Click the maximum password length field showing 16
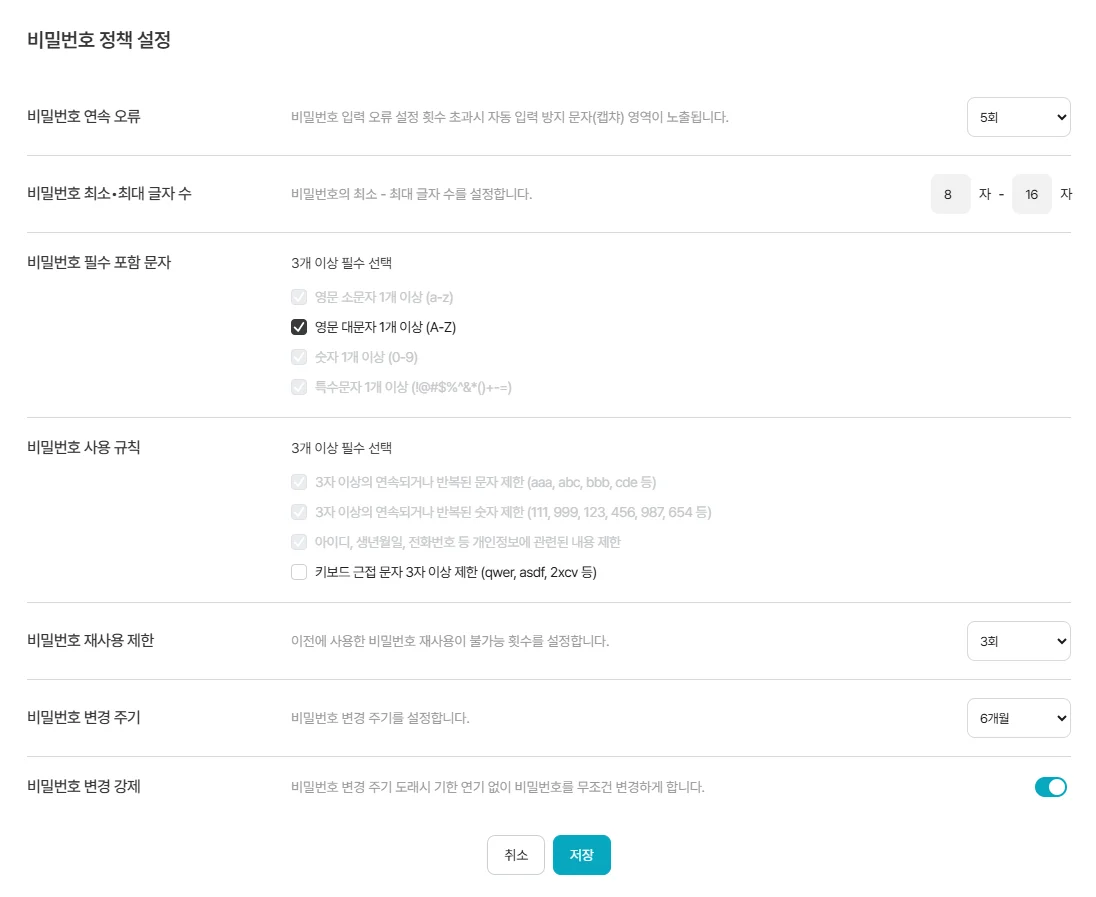Viewport: 1096px width, 897px height. click(x=1032, y=194)
